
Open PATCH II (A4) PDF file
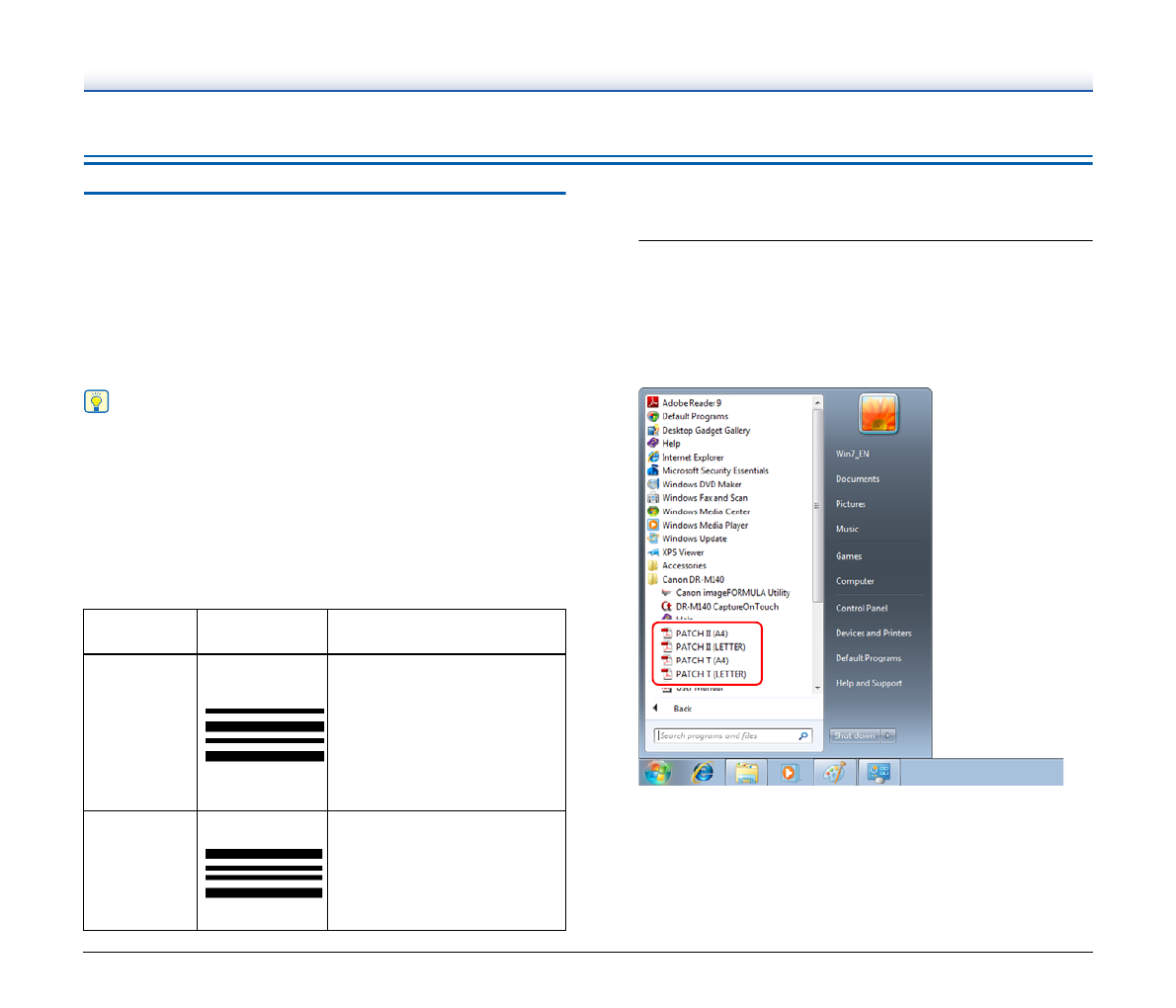(x=701, y=633)
